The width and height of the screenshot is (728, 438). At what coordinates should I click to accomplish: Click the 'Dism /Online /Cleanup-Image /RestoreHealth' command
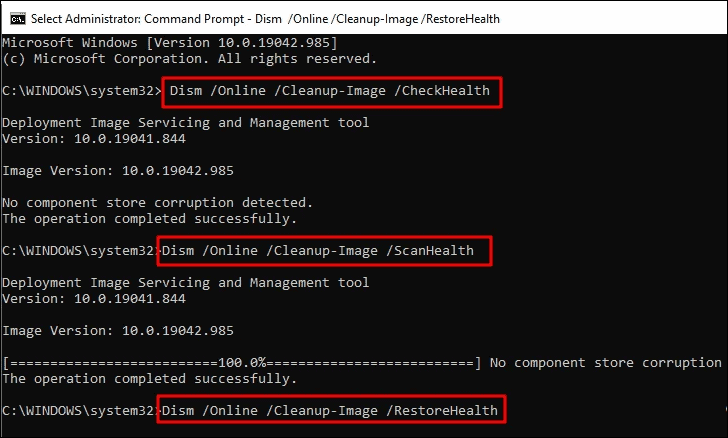click(330, 411)
